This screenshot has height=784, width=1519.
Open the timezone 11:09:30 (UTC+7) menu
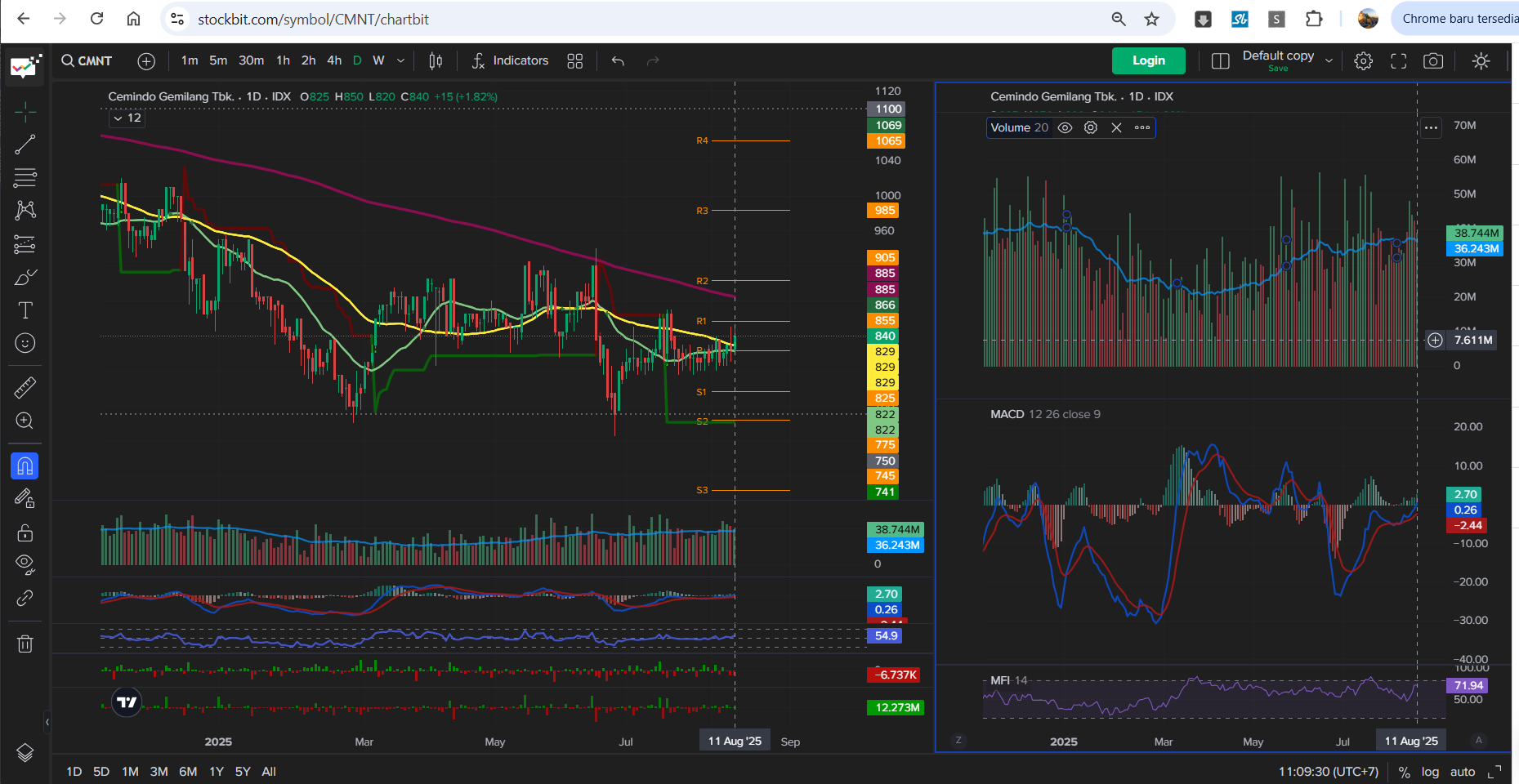pyautogui.click(x=1329, y=772)
